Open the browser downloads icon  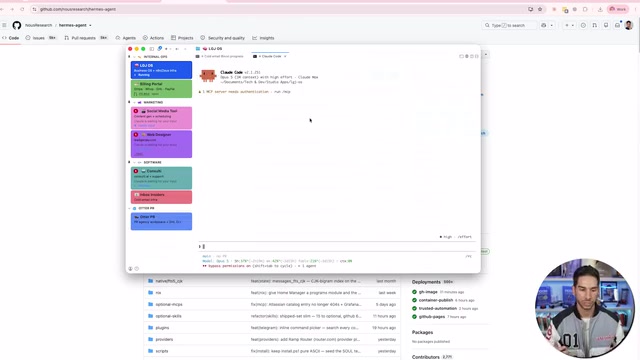[600, 9]
